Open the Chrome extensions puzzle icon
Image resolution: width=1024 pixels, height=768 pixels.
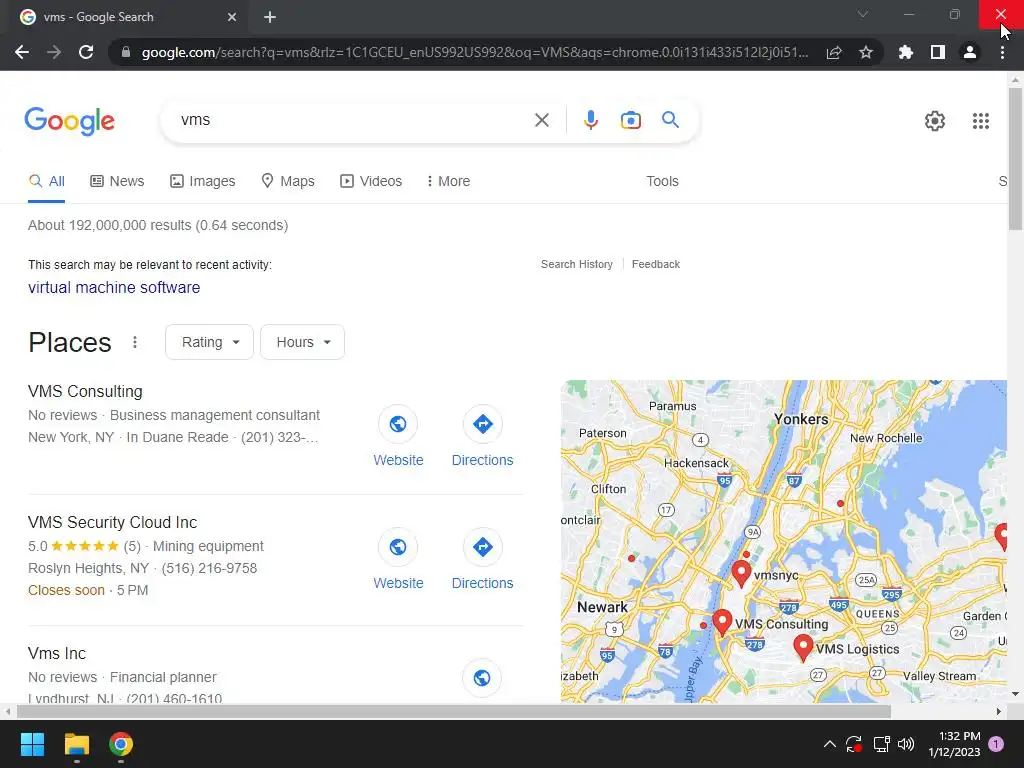905,52
